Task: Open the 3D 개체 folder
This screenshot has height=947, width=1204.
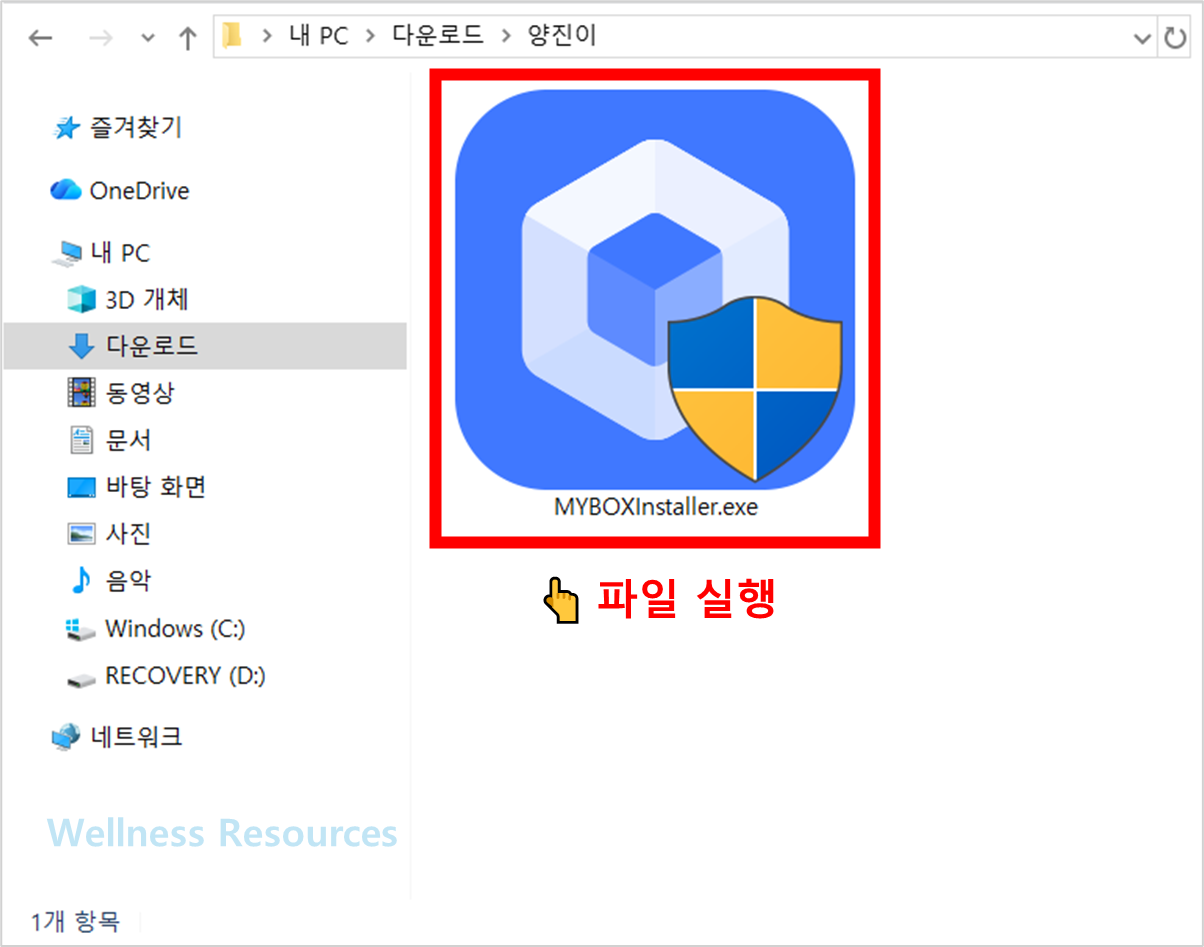Action: pos(127,299)
